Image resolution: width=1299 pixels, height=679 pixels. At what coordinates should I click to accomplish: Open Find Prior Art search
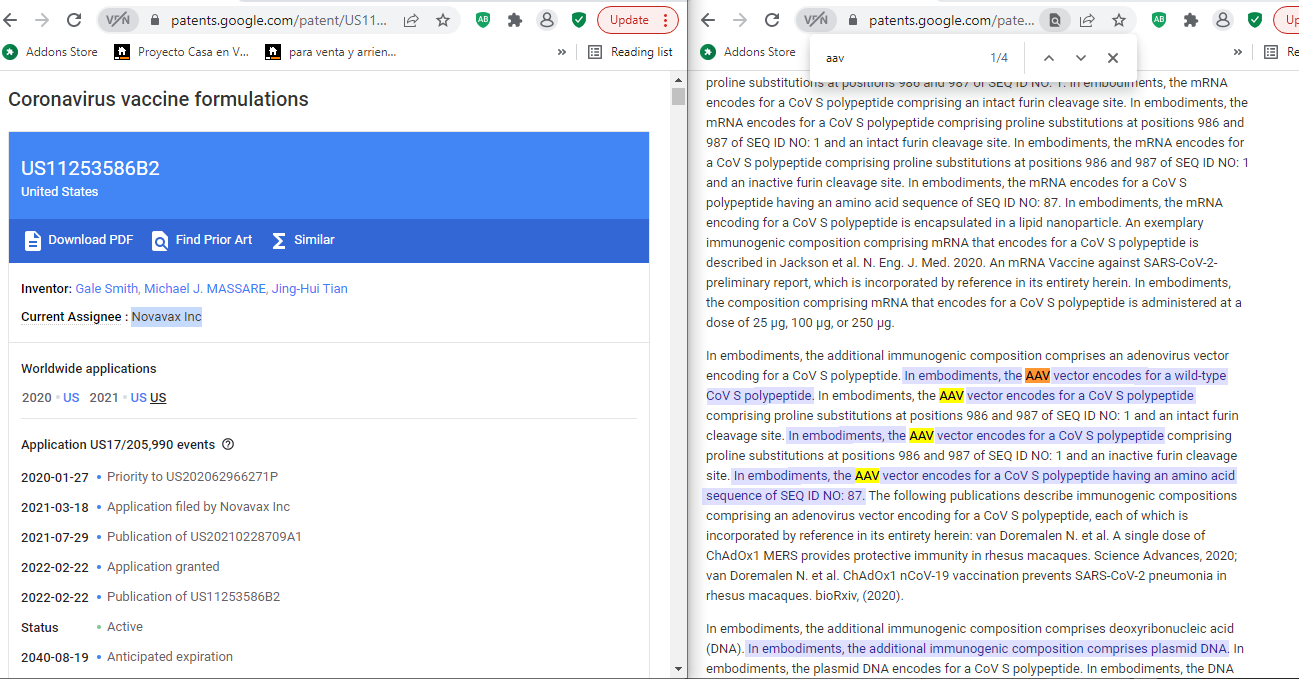pyautogui.click(x=160, y=240)
